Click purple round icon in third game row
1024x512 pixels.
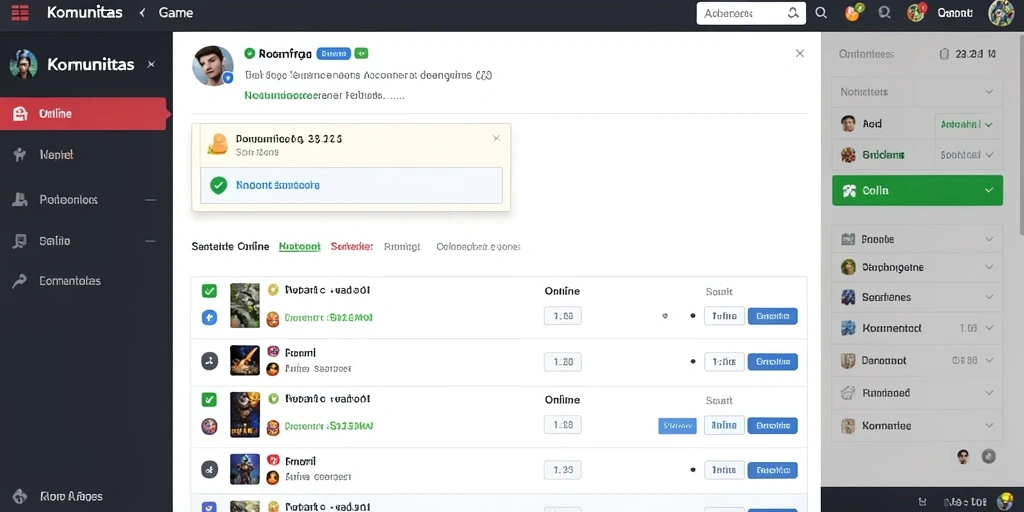point(209,426)
